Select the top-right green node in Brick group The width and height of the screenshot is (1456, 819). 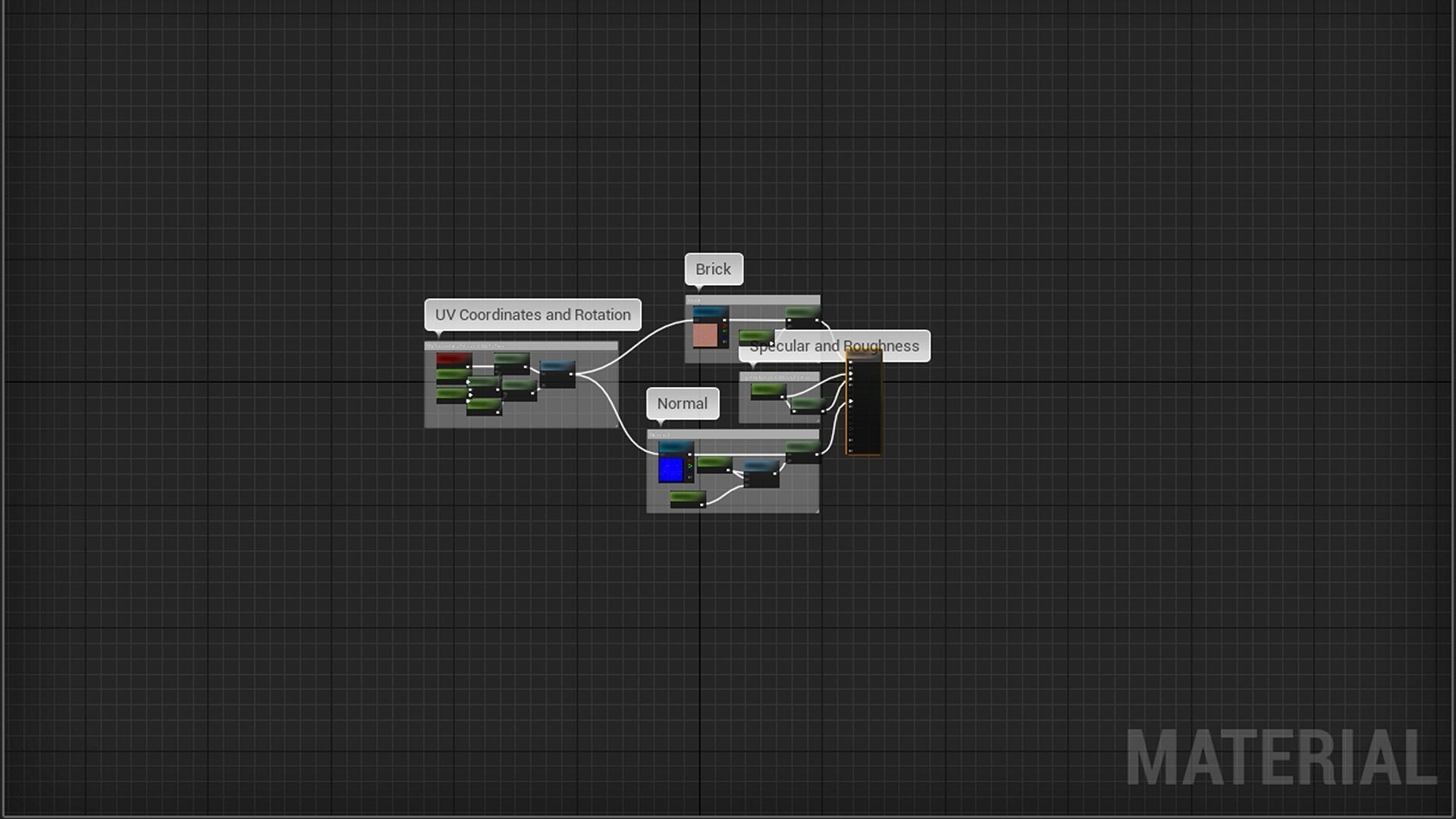[x=802, y=313]
